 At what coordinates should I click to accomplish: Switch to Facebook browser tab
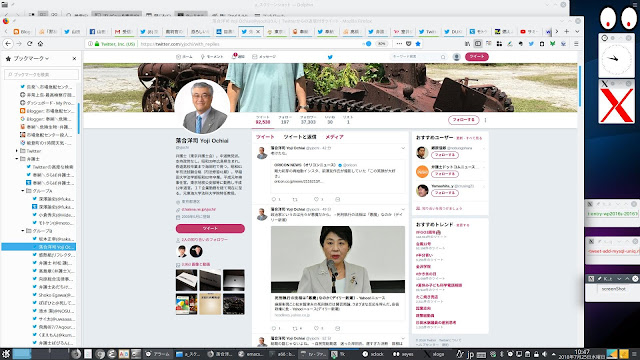pos(98,31)
